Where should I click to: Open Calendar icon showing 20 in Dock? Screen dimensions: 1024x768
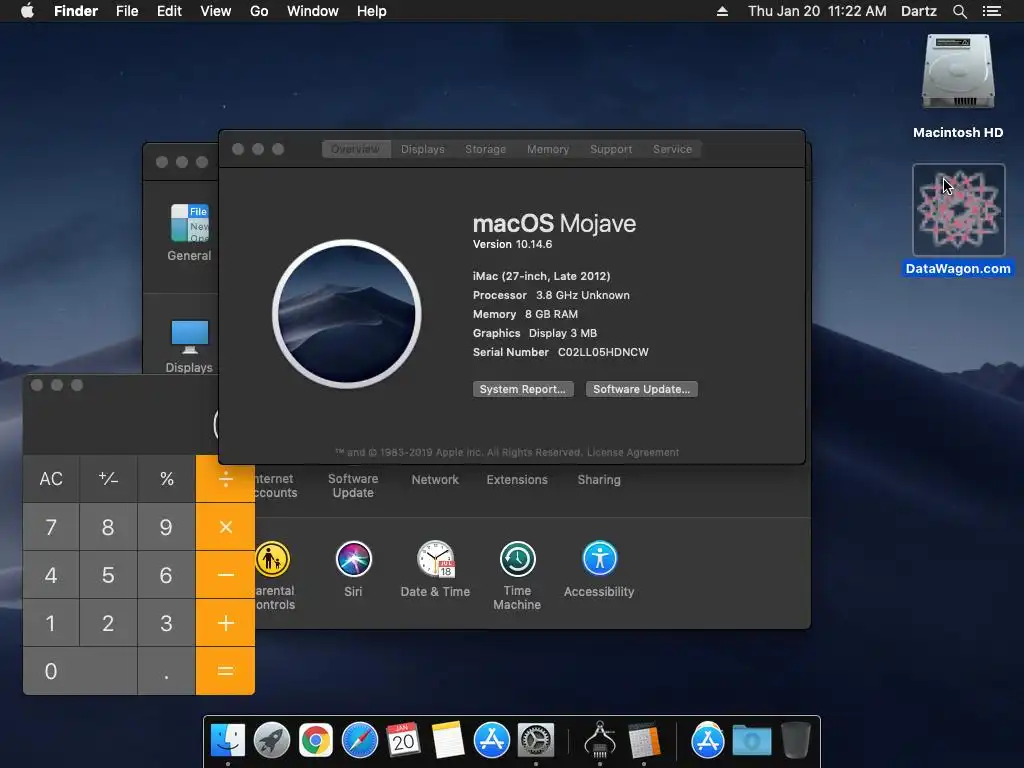coord(403,741)
